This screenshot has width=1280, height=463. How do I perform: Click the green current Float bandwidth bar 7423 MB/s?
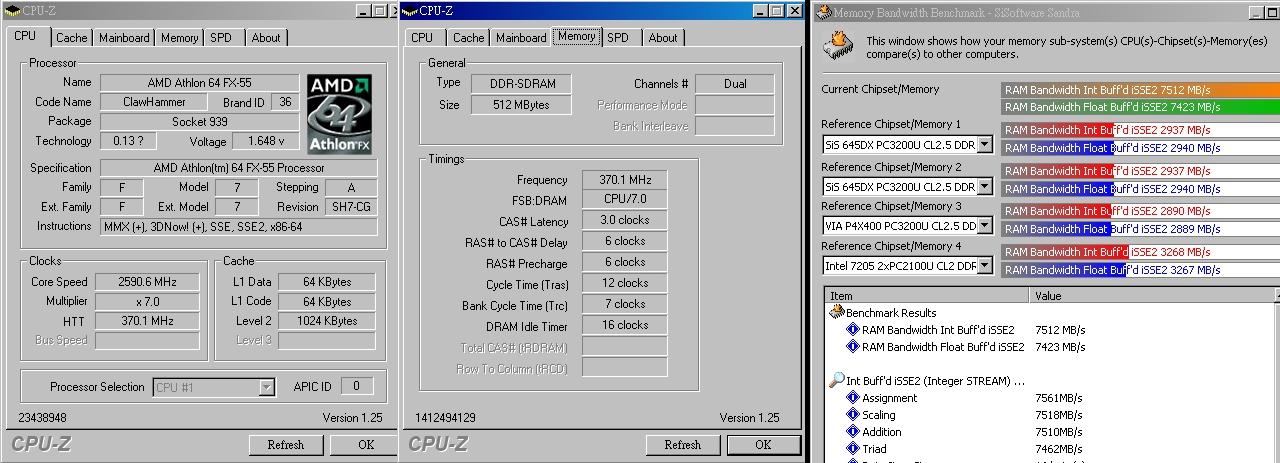(x=1141, y=107)
